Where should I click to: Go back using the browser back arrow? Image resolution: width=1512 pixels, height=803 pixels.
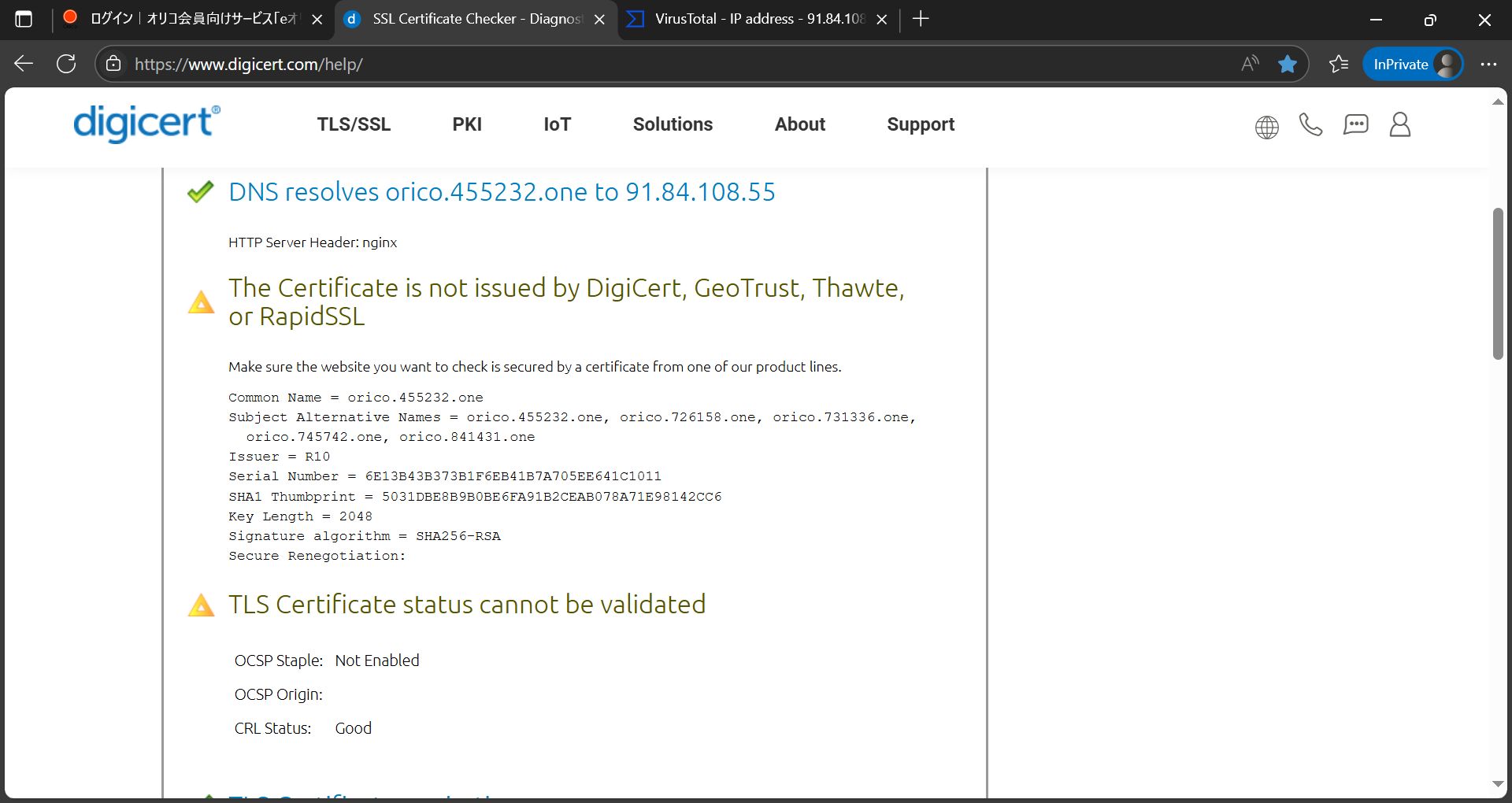tap(24, 64)
